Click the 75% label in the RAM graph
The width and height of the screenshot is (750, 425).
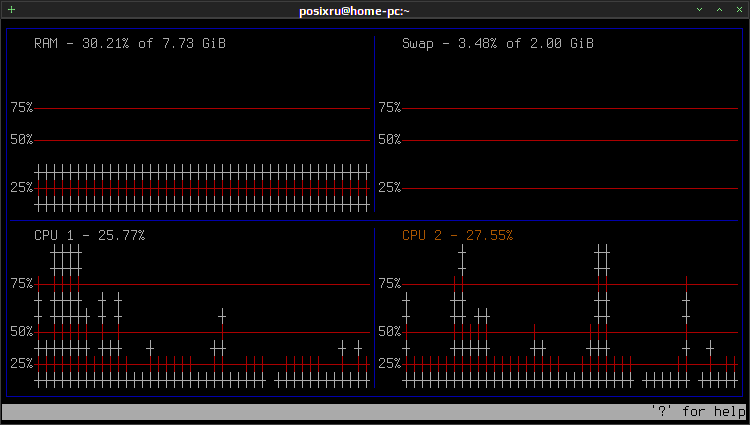click(x=22, y=108)
